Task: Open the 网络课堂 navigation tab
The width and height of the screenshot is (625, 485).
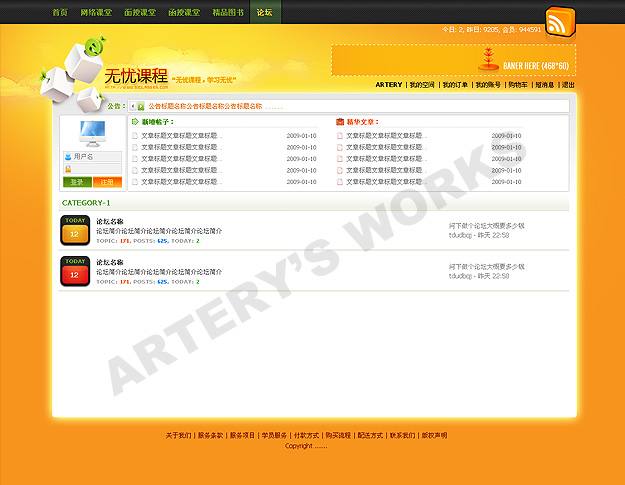Action: [97, 13]
